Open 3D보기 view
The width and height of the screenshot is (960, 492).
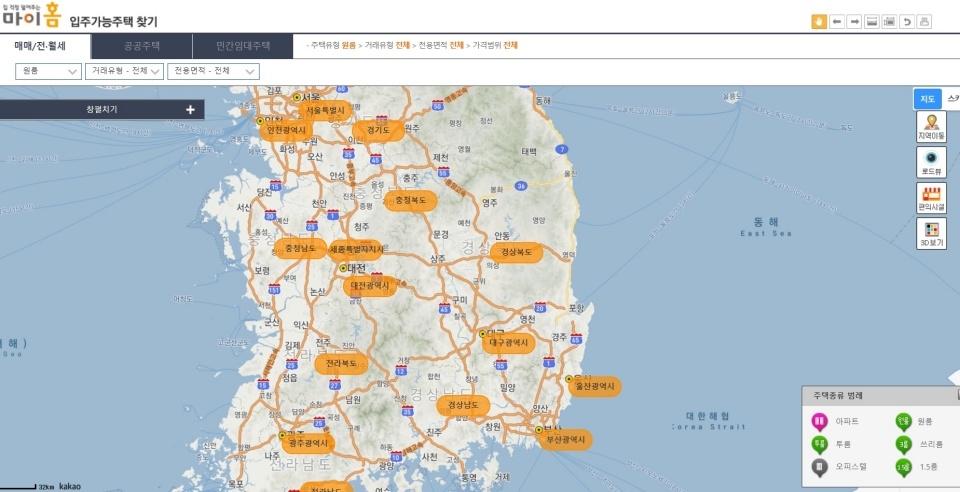click(x=931, y=233)
